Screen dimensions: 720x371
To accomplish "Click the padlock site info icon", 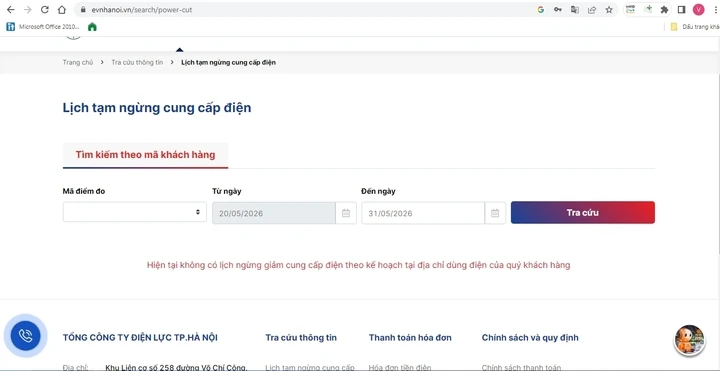I will pos(82,10).
